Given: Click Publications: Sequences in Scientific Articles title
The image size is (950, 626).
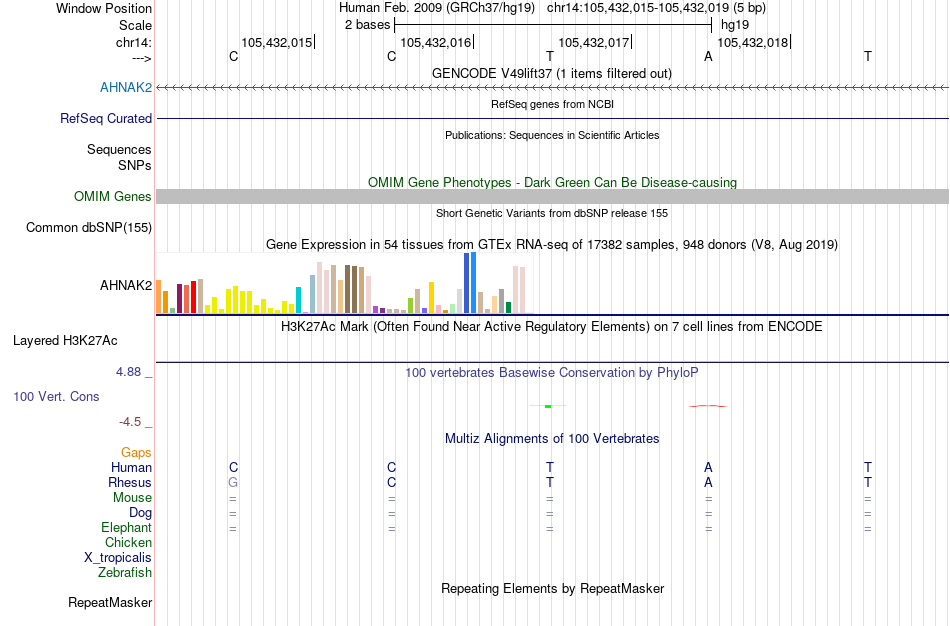Looking at the screenshot, I should point(552,135).
